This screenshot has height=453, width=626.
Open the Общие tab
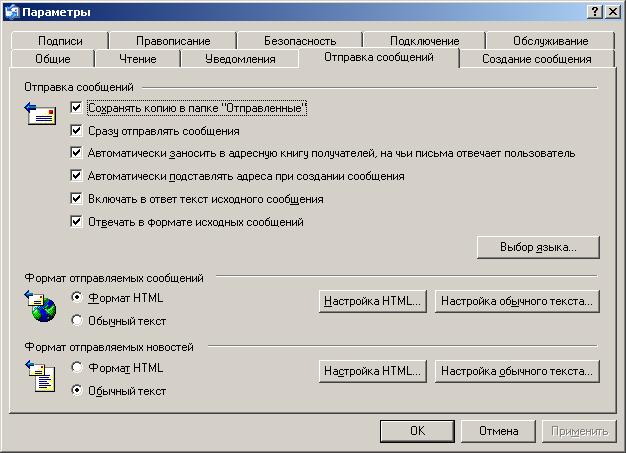[x=53, y=59]
